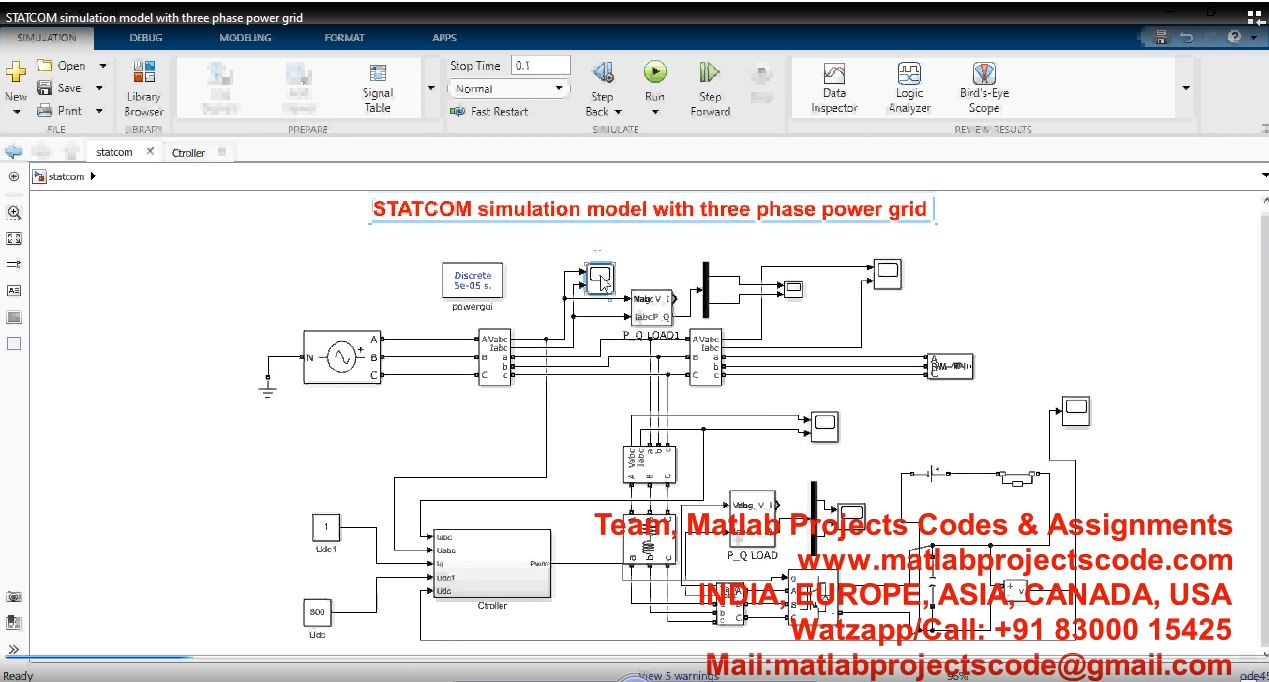The image size is (1269, 682).
Task: Expand the palette double-chevron button
Action: pos(14,648)
